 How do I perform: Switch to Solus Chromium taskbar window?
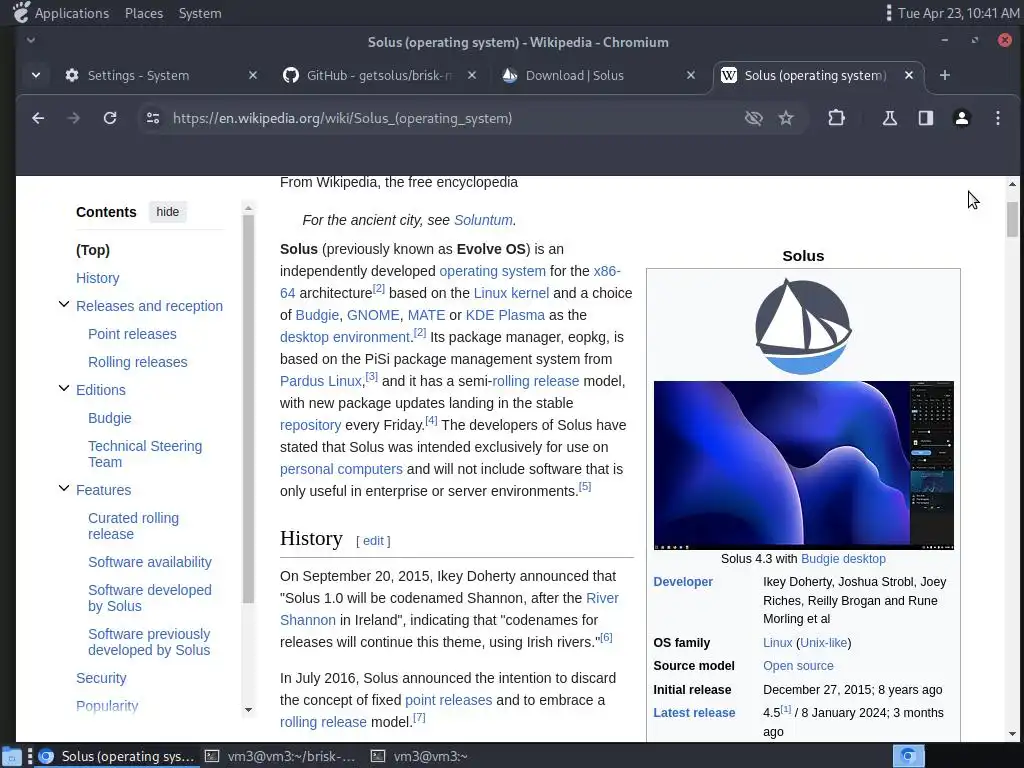(118, 756)
